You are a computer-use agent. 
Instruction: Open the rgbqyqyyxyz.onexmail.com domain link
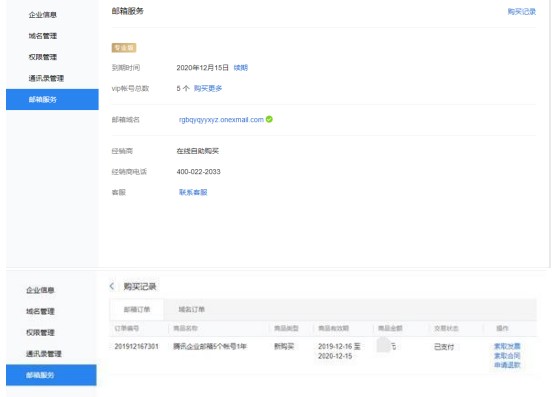[x=221, y=120]
